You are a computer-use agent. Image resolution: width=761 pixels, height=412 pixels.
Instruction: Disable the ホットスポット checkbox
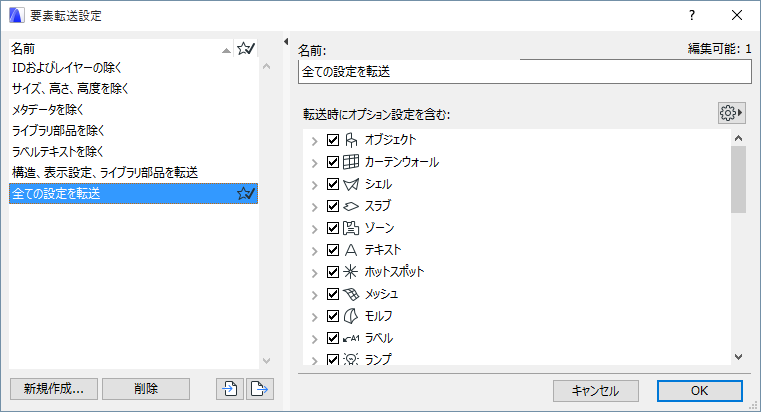332,272
